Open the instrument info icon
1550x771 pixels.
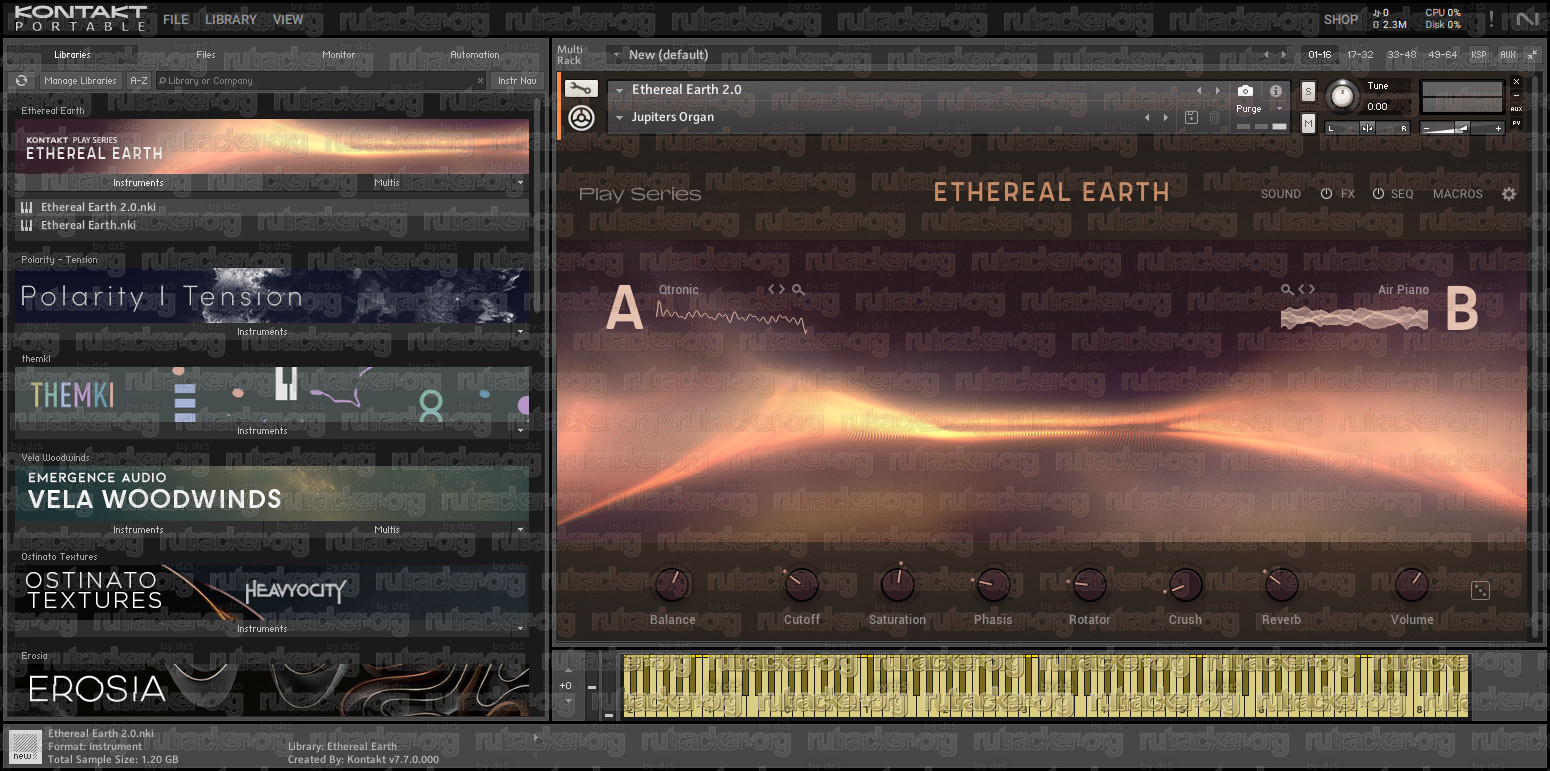click(1276, 90)
